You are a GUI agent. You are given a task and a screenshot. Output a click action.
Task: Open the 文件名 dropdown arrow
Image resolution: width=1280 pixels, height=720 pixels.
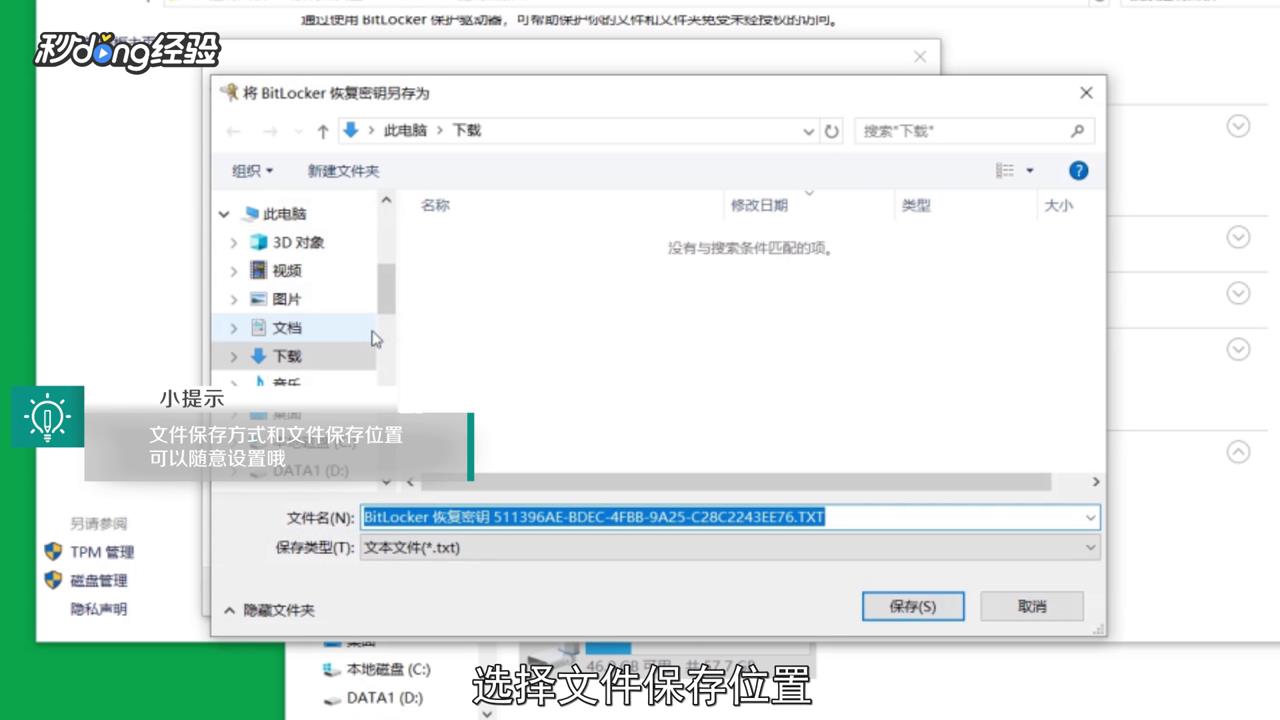pyautogui.click(x=1090, y=517)
